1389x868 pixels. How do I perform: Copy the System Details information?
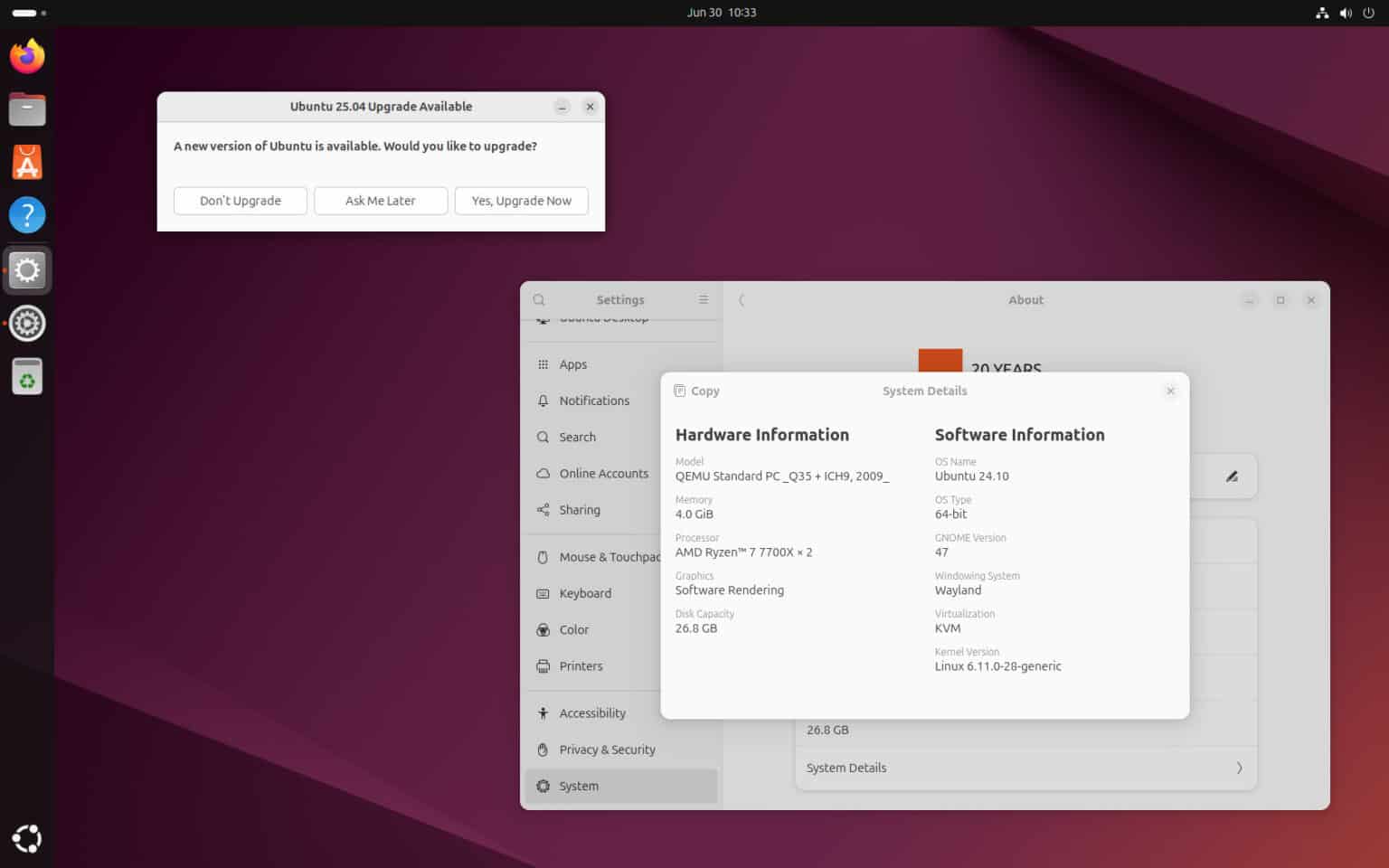[695, 391]
